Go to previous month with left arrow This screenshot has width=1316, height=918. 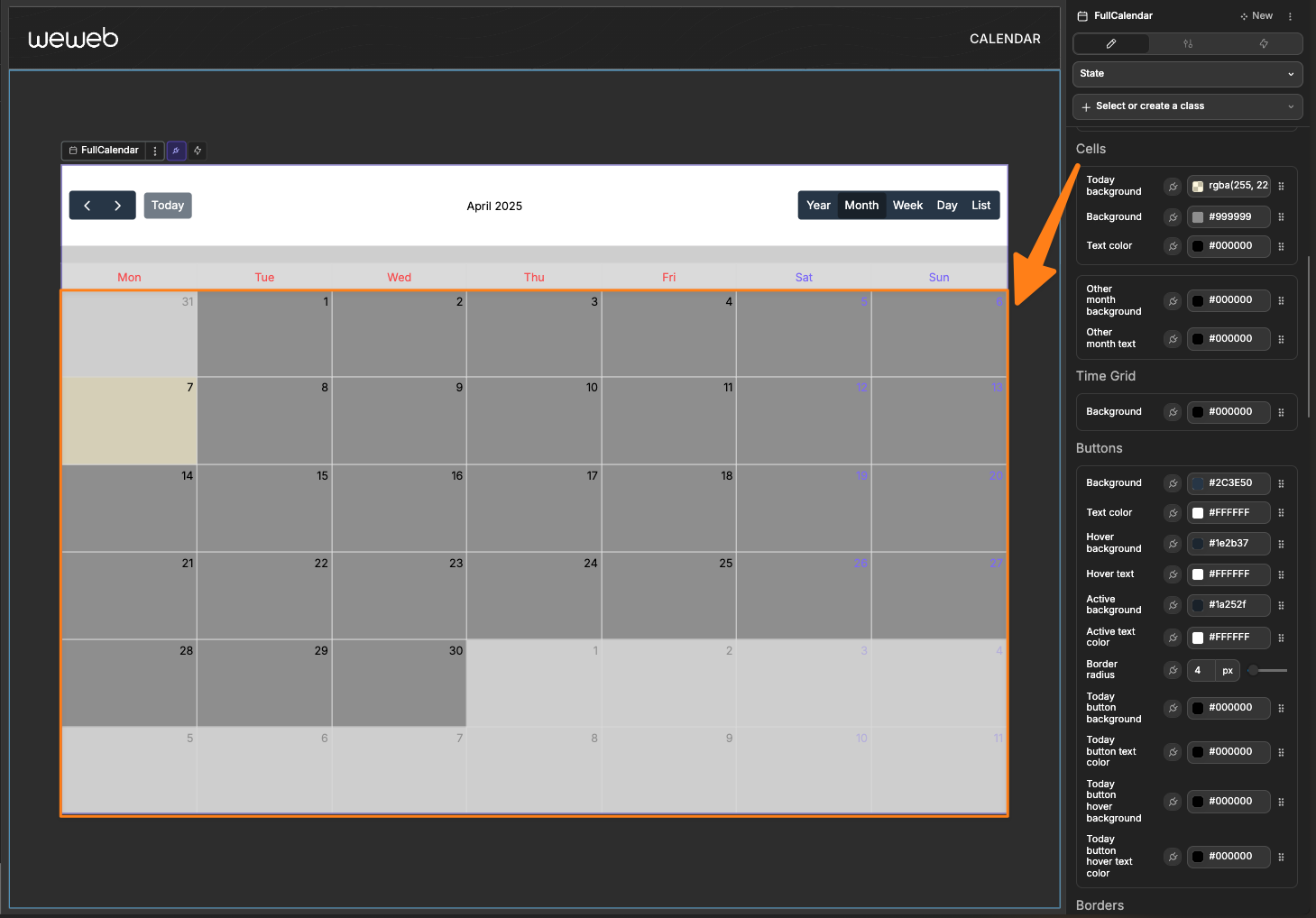coord(87,206)
